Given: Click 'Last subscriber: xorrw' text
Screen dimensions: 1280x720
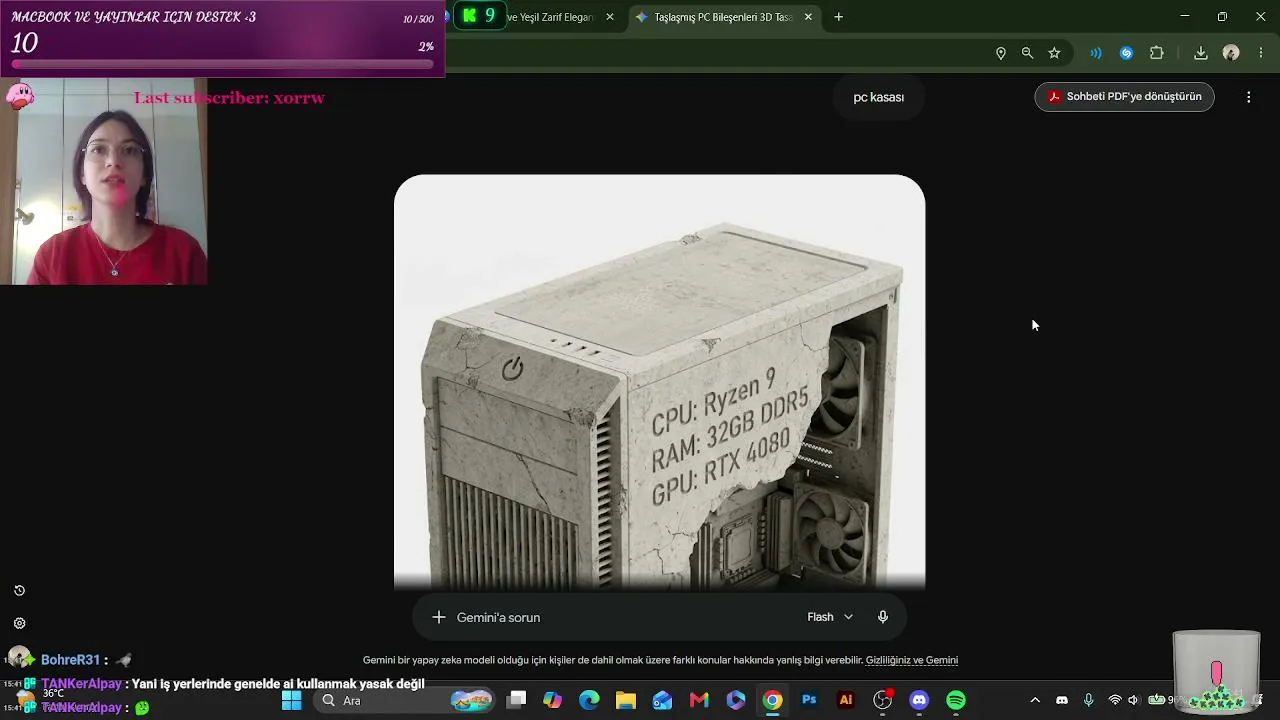Looking at the screenshot, I should click(x=229, y=98).
